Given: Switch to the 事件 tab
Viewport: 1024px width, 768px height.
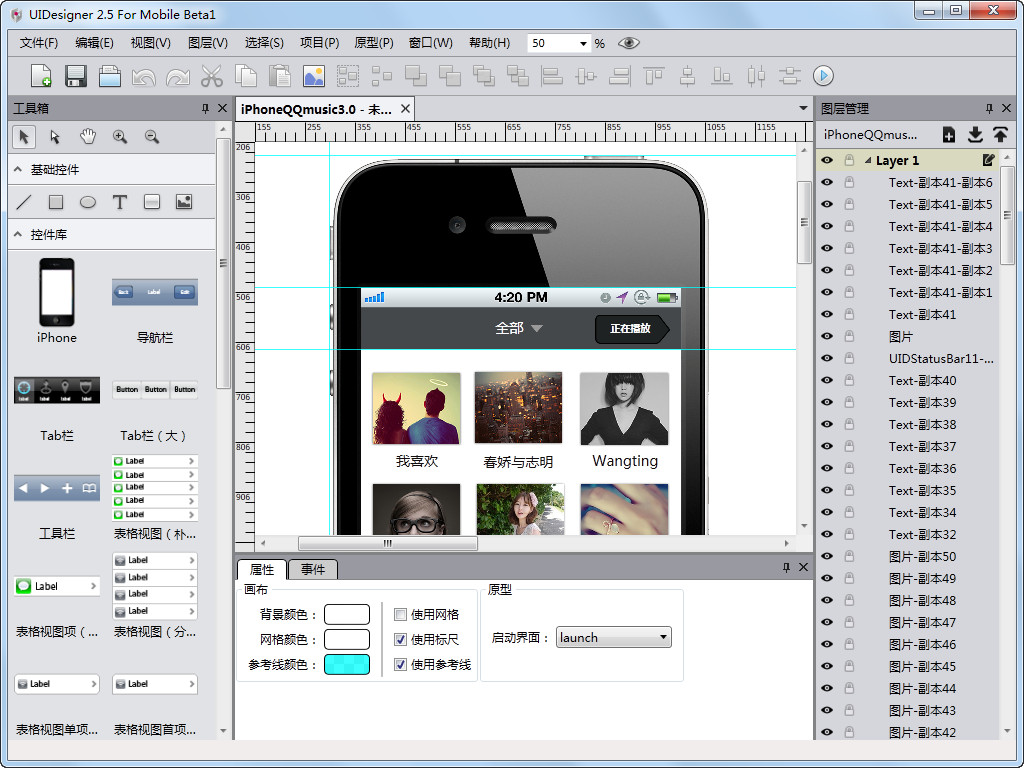Looking at the screenshot, I should pyautogui.click(x=313, y=570).
